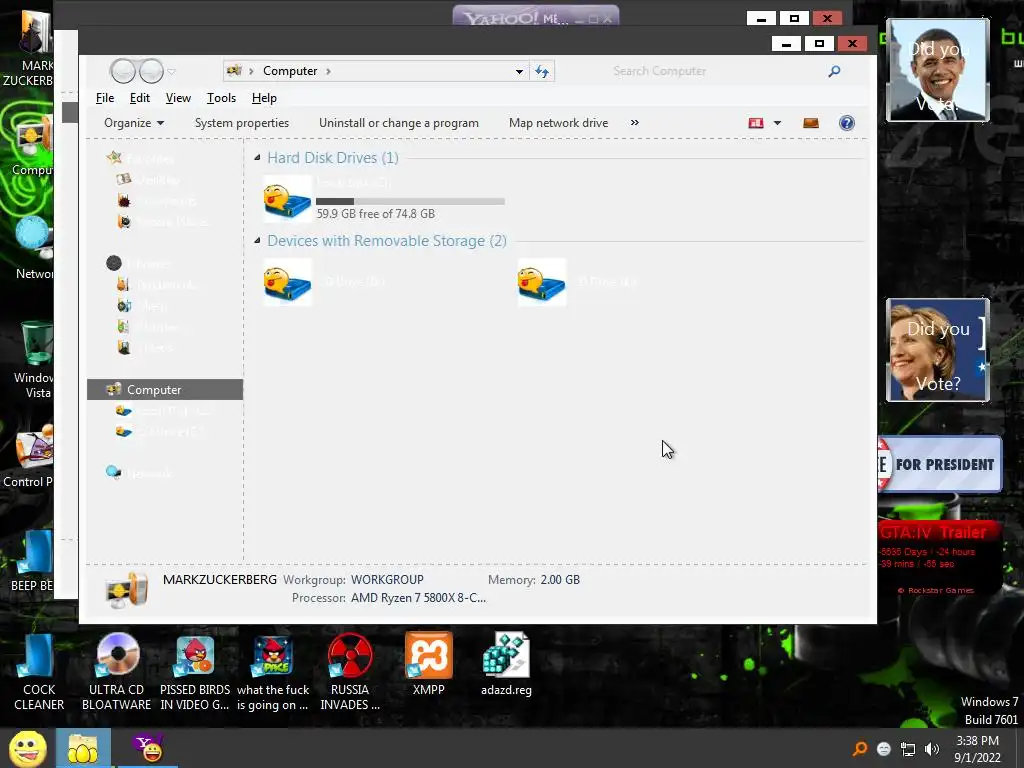The height and width of the screenshot is (768, 1024).
Task: Click the C: drive capacity bar
Action: (410, 201)
